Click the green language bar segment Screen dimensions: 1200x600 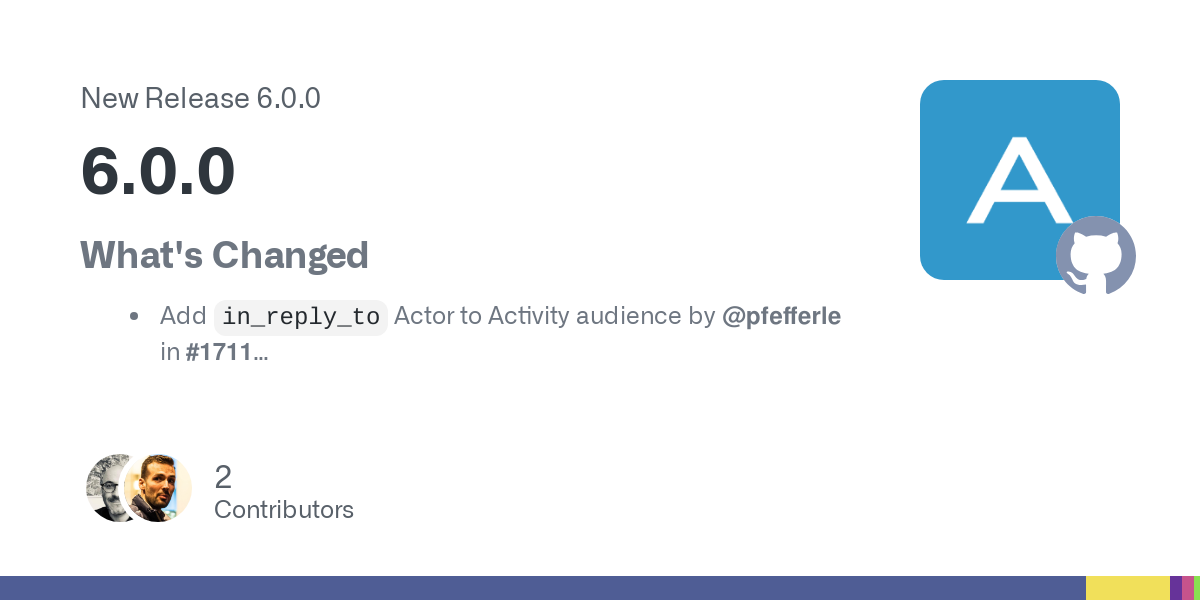click(x=1197, y=588)
